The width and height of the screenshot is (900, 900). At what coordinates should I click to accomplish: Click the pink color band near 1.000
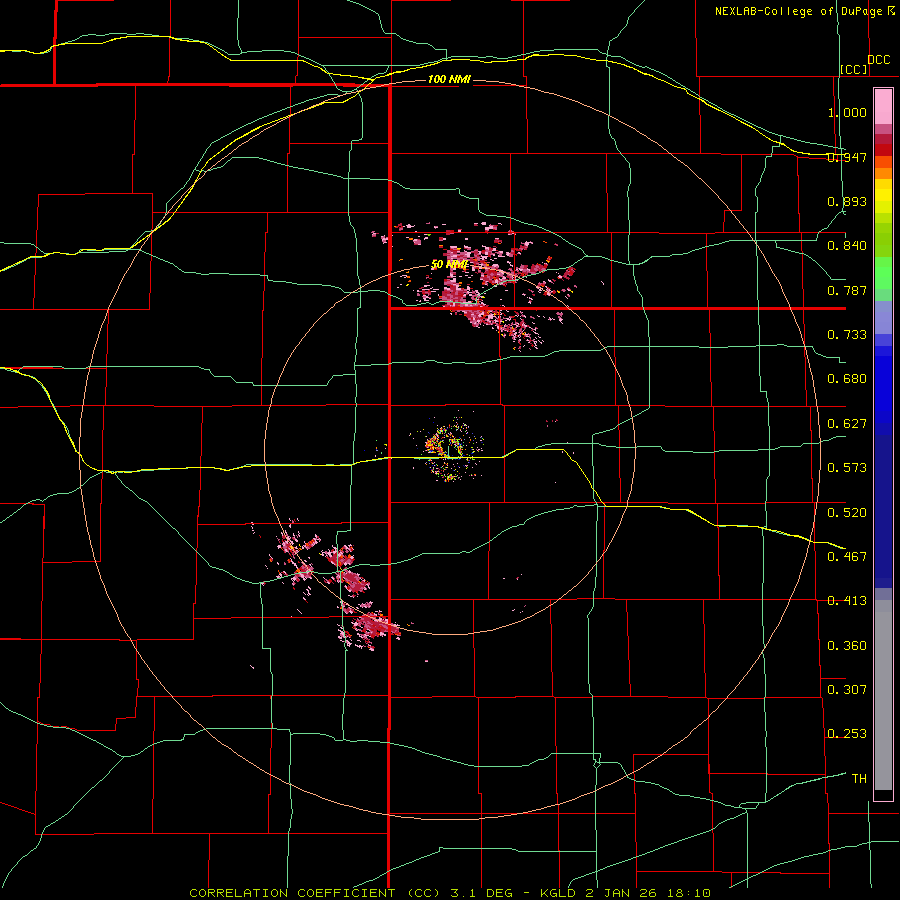click(883, 106)
